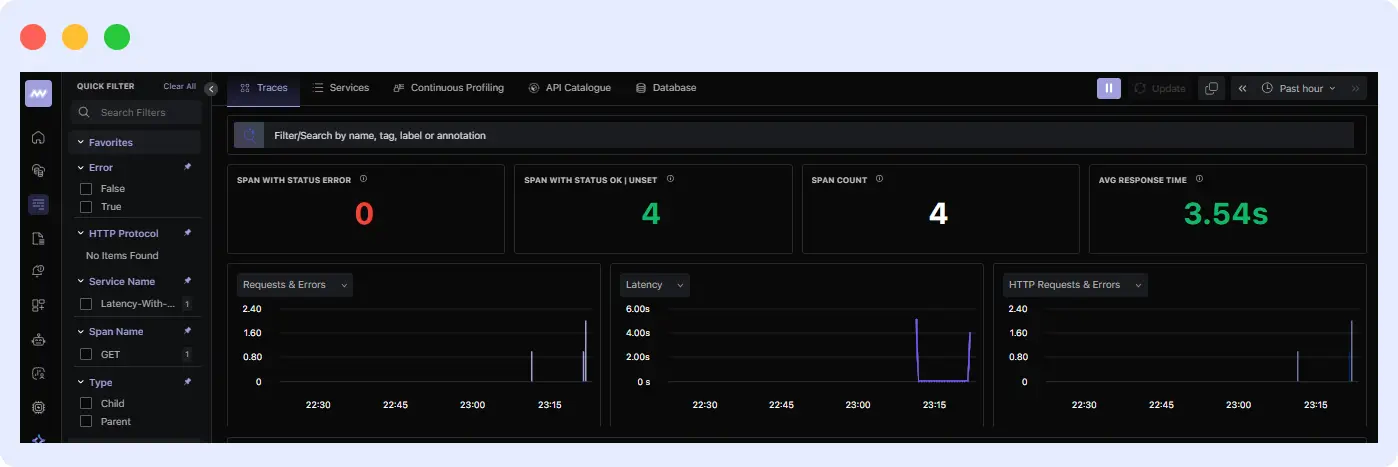Enable the GET span name checkbox
1398x467 pixels.
tap(86, 354)
